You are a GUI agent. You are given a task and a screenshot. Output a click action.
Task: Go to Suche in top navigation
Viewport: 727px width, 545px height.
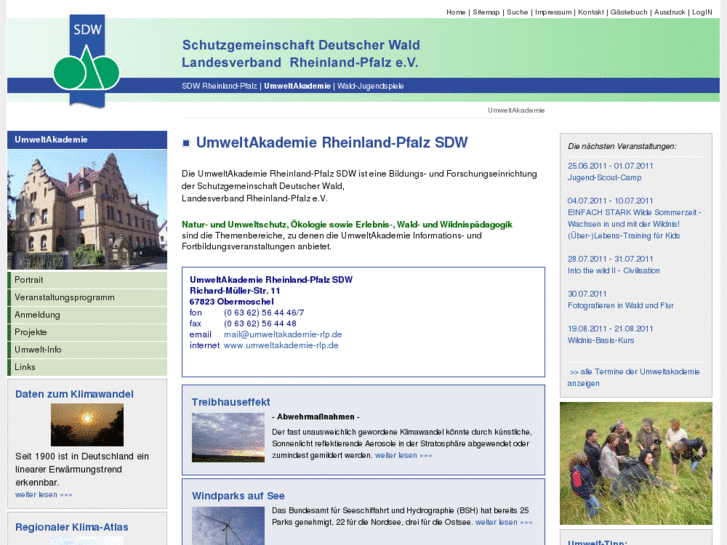click(x=517, y=13)
